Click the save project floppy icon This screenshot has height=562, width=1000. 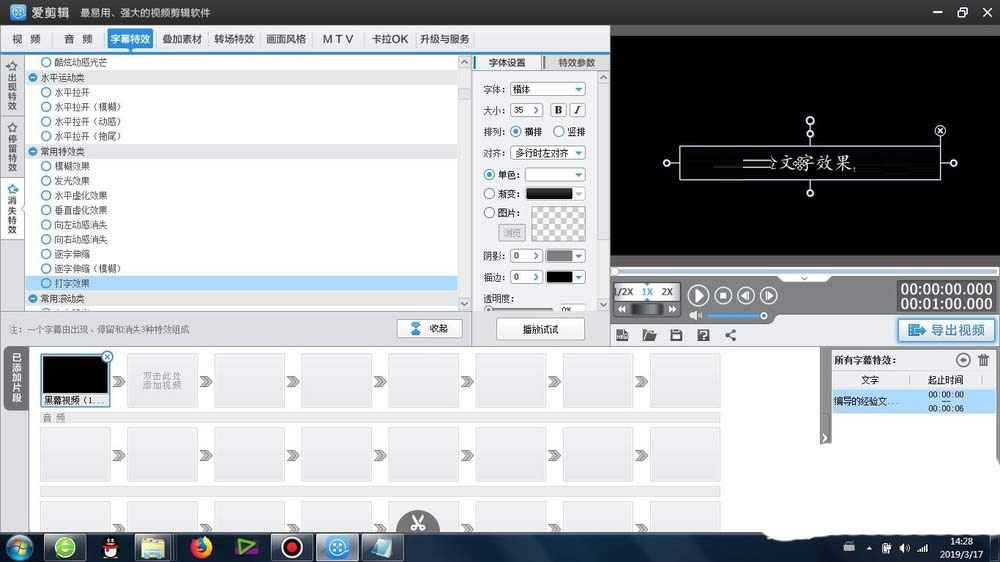[x=676, y=335]
